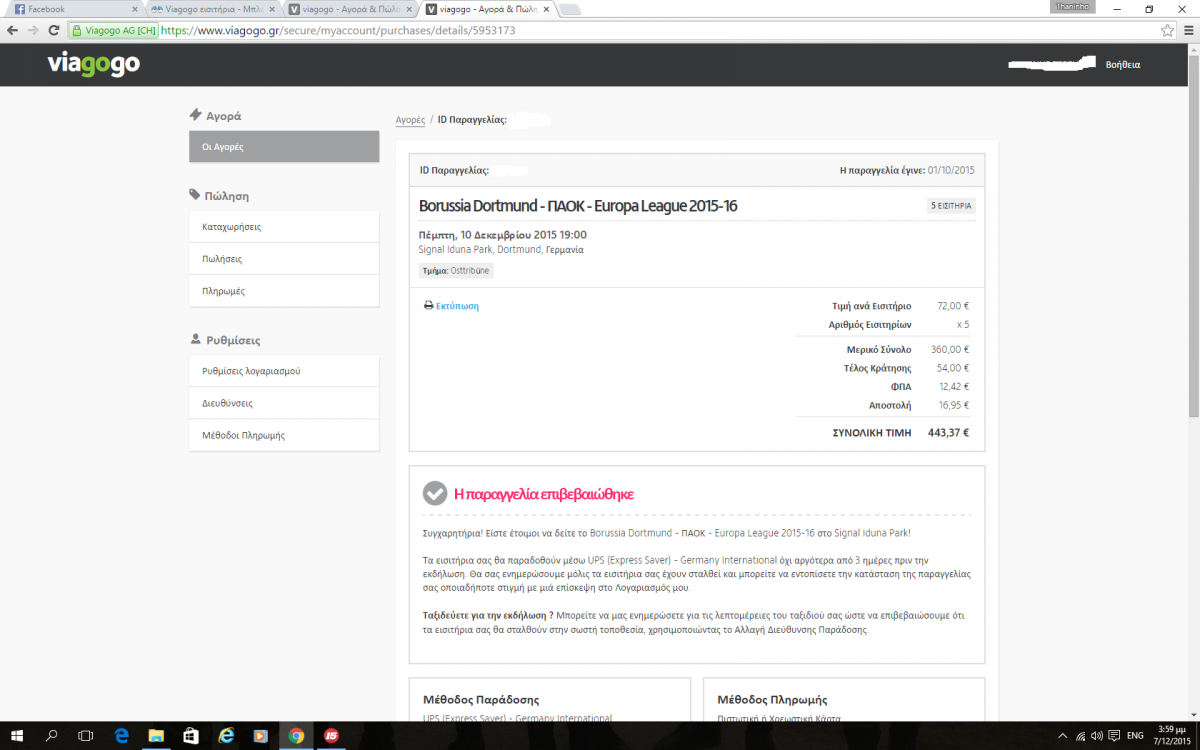Go forward with the browser forward arrow
Image resolution: width=1200 pixels, height=750 pixels.
pos(35,31)
